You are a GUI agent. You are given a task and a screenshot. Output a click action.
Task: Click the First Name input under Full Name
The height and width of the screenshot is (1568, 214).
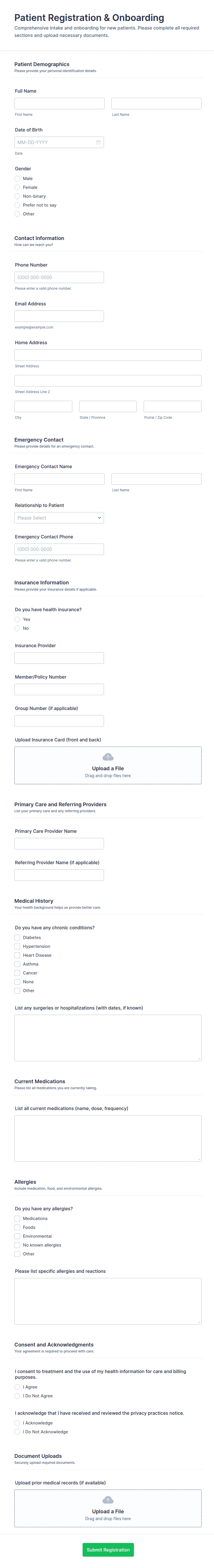pos(59,103)
